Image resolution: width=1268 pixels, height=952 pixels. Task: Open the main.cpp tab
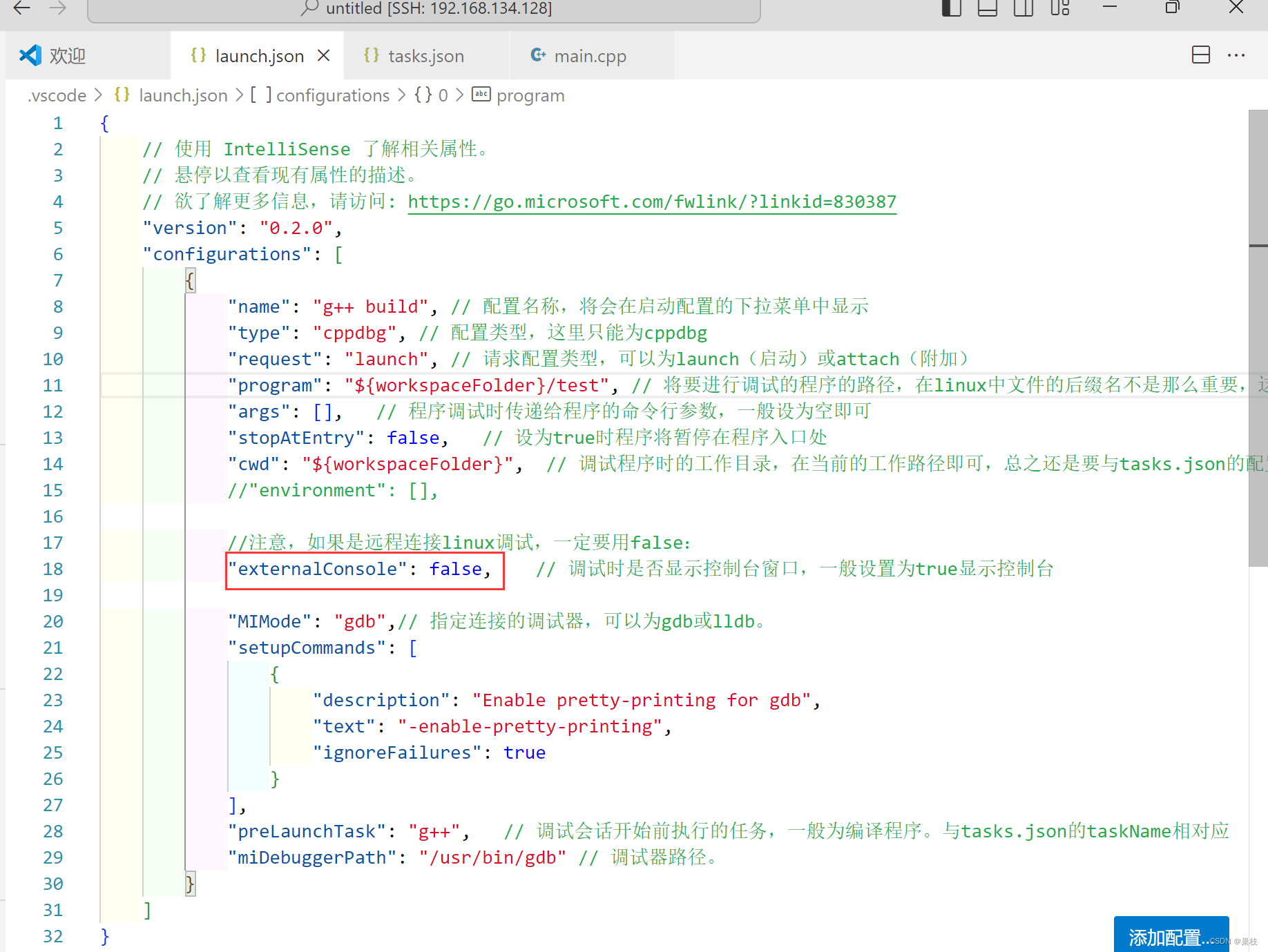pos(590,56)
